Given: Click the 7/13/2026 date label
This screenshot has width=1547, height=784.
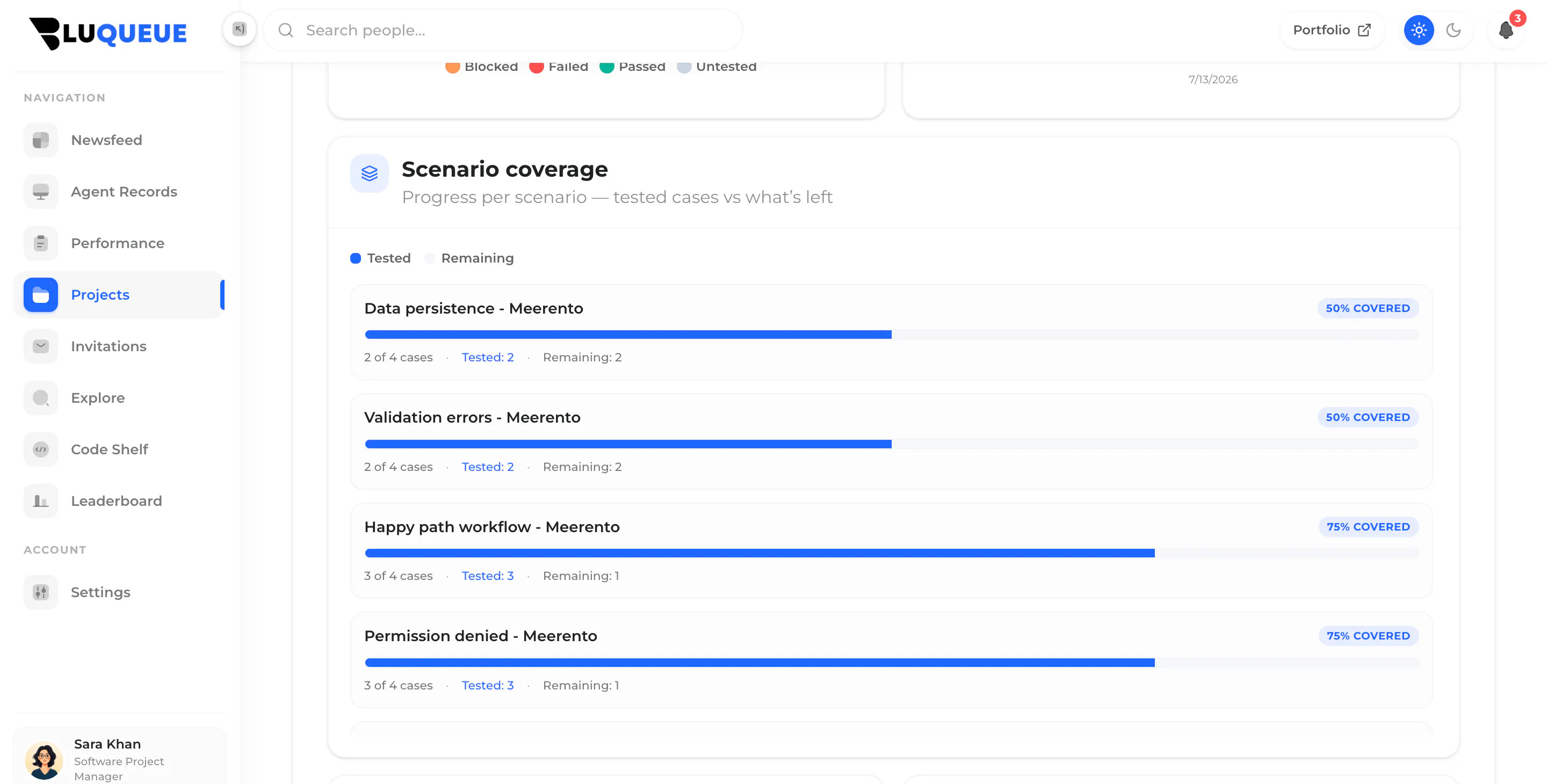Looking at the screenshot, I should click(1213, 79).
